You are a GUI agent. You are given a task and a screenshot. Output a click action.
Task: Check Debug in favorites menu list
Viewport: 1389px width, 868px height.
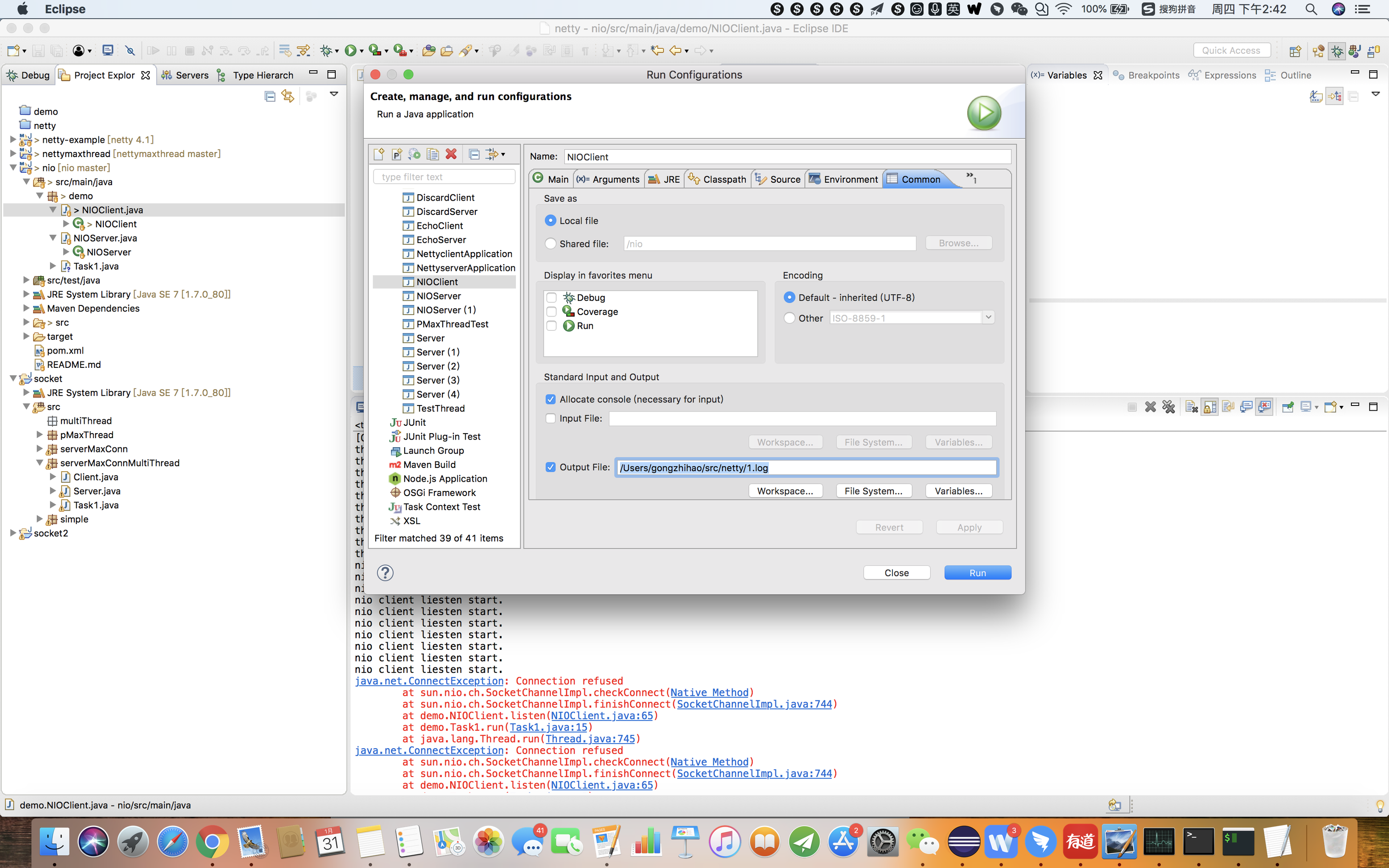[x=552, y=298]
